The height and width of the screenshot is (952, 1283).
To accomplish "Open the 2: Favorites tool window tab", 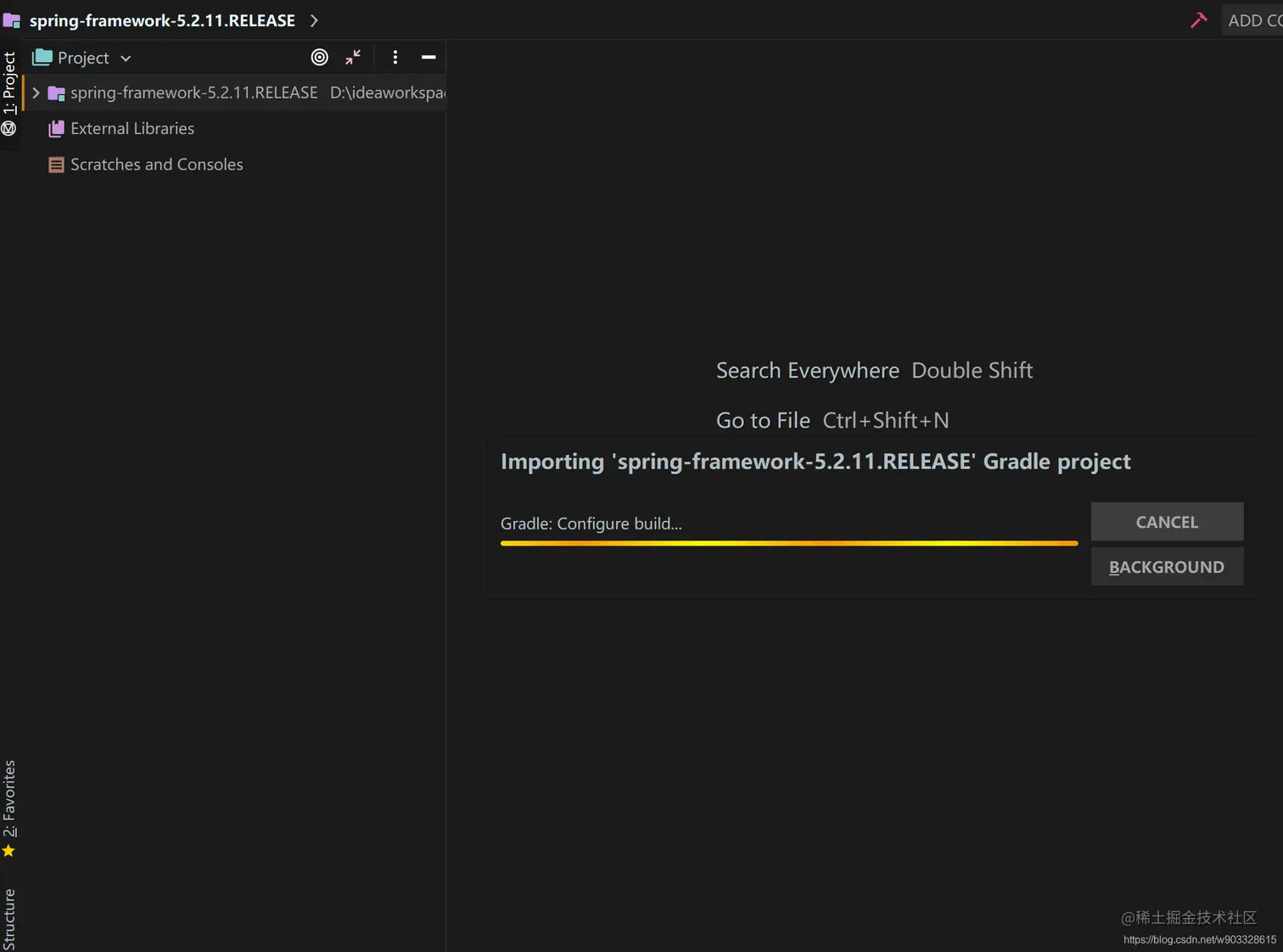I will pyautogui.click(x=9, y=798).
